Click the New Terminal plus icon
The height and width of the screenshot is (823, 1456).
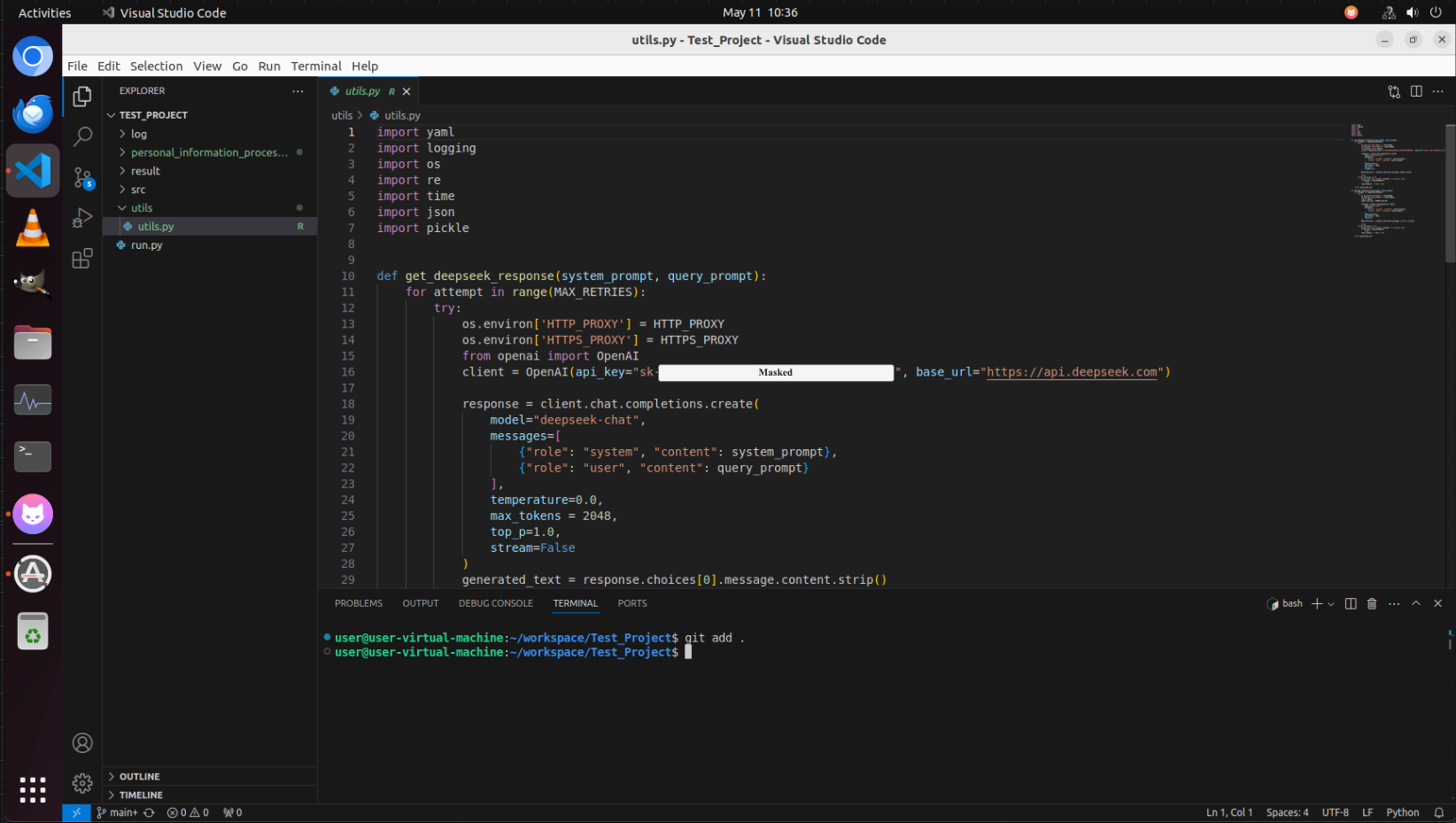click(1317, 603)
